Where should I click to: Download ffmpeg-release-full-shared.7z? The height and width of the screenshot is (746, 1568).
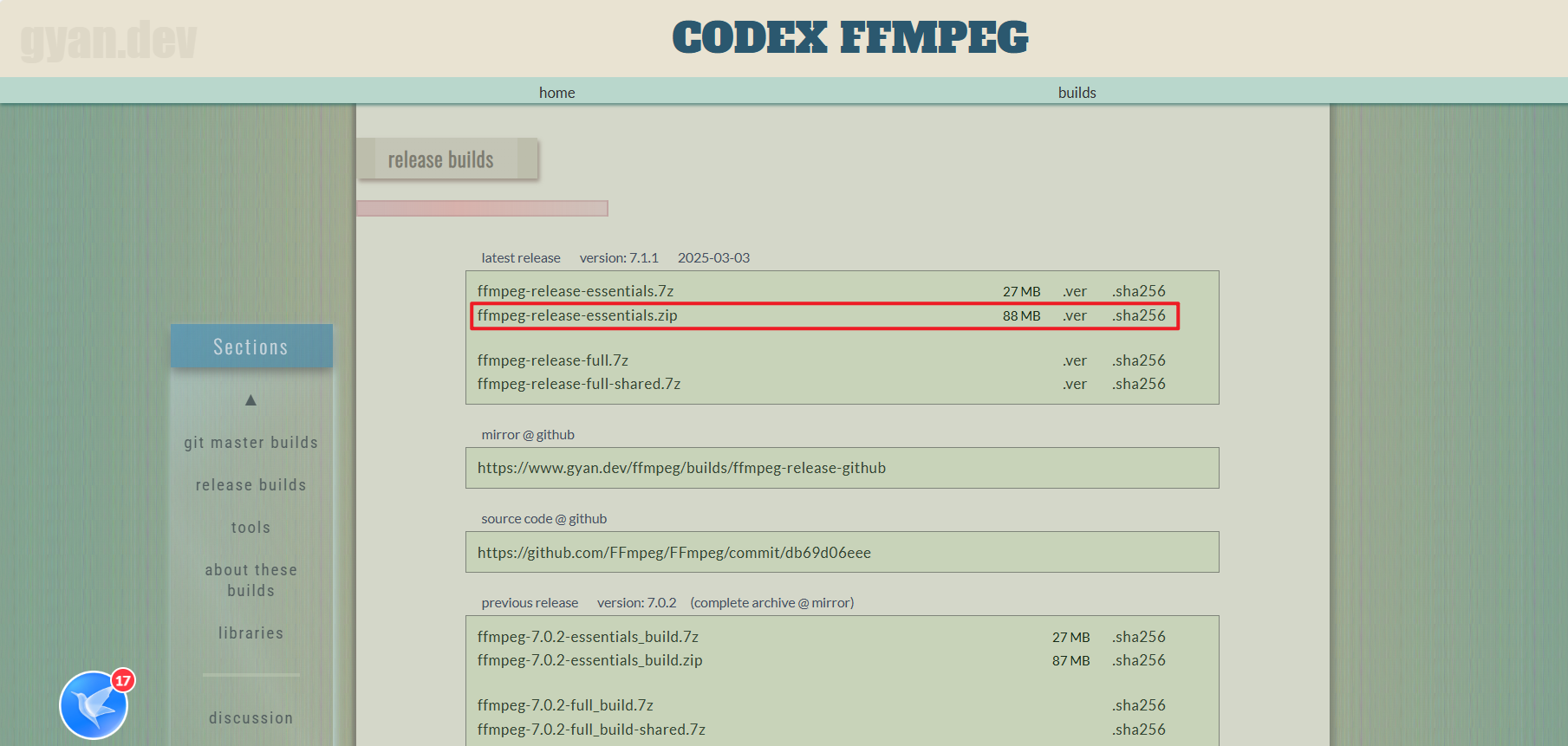coord(579,384)
